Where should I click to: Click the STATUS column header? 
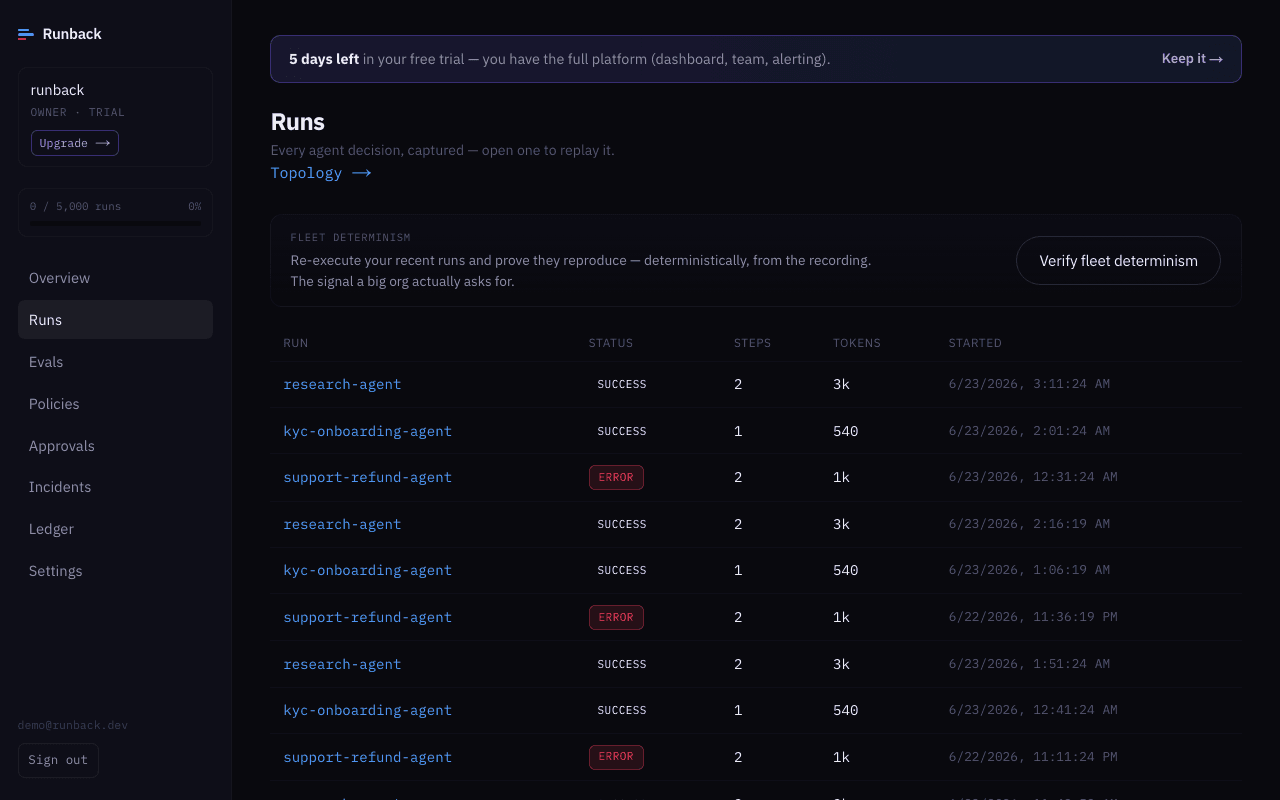click(x=611, y=343)
